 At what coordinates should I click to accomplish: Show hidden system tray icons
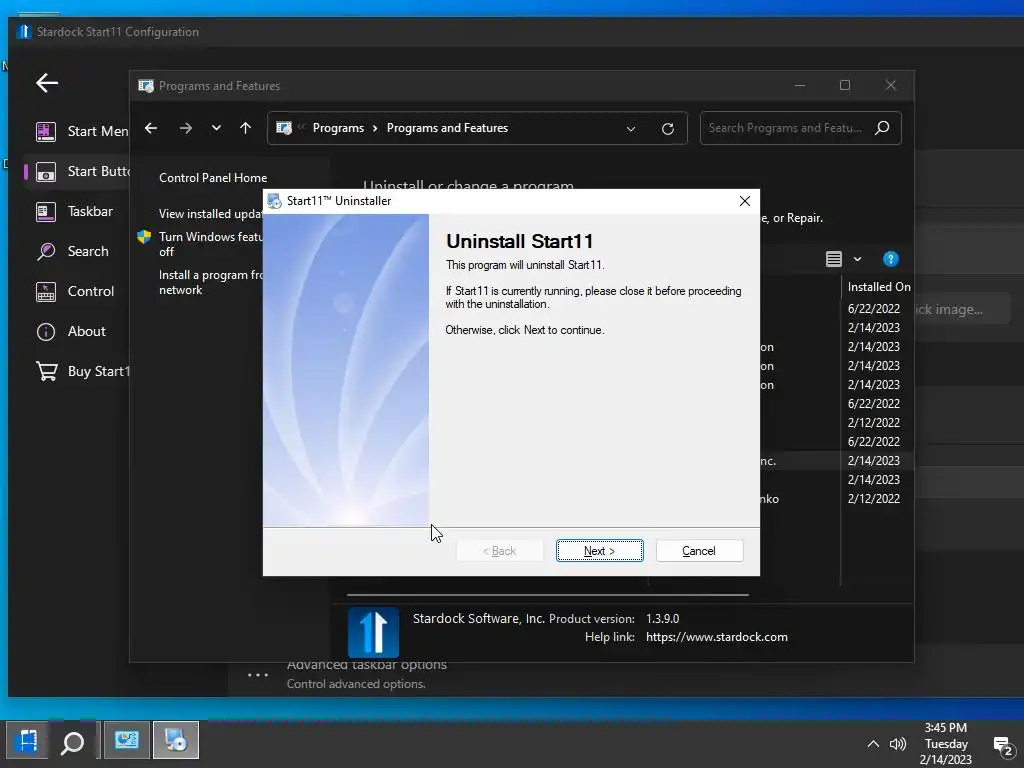pos(873,744)
